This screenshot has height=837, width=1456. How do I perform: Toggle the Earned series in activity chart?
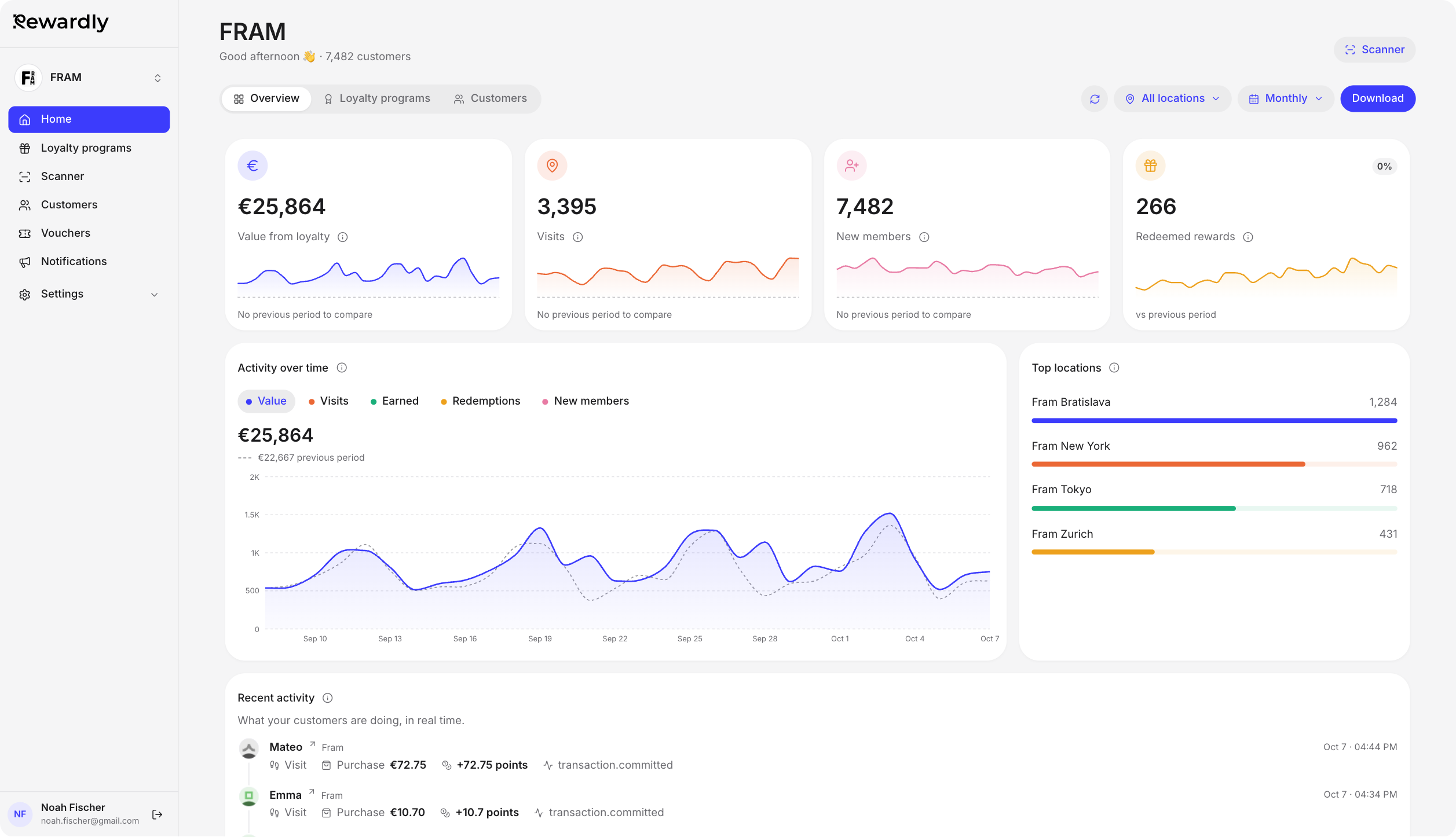click(394, 401)
